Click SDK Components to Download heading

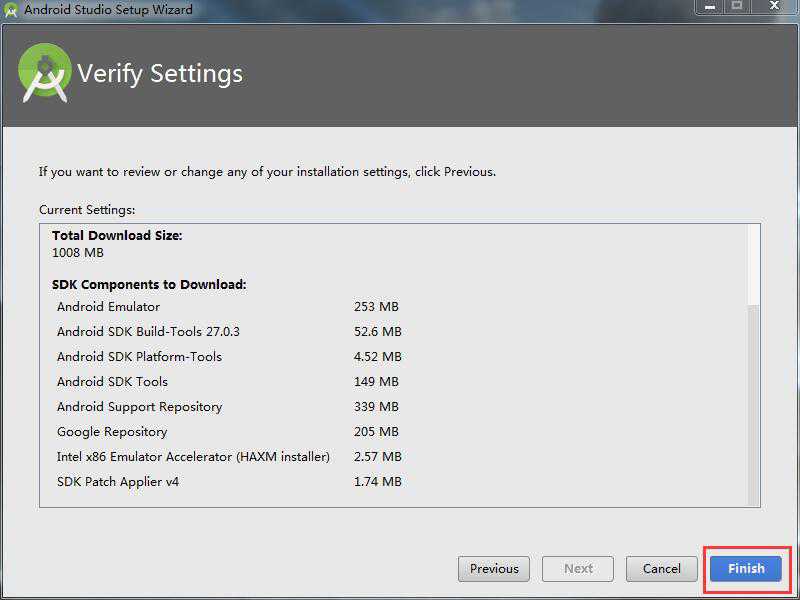(x=149, y=284)
